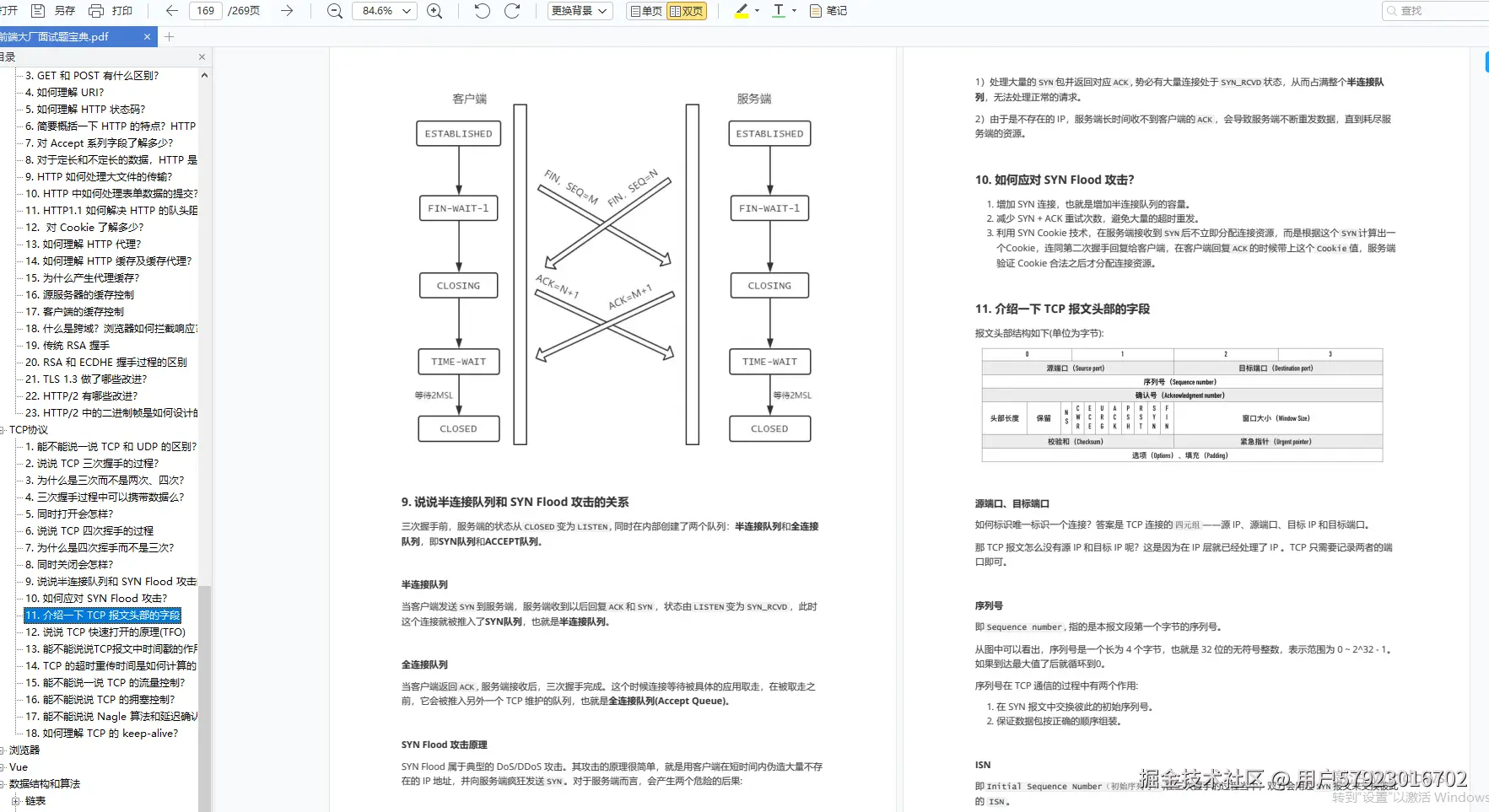
Task: Open outline item 9. HTTP 如何处理大文件的传输
Action: pos(99,177)
